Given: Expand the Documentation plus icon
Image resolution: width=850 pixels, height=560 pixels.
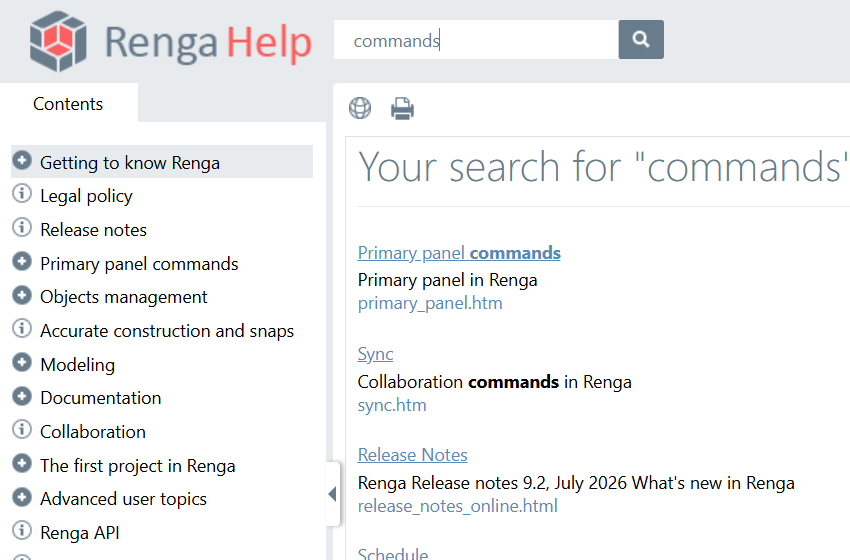Looking at the screenshot, I should (22, 396).
